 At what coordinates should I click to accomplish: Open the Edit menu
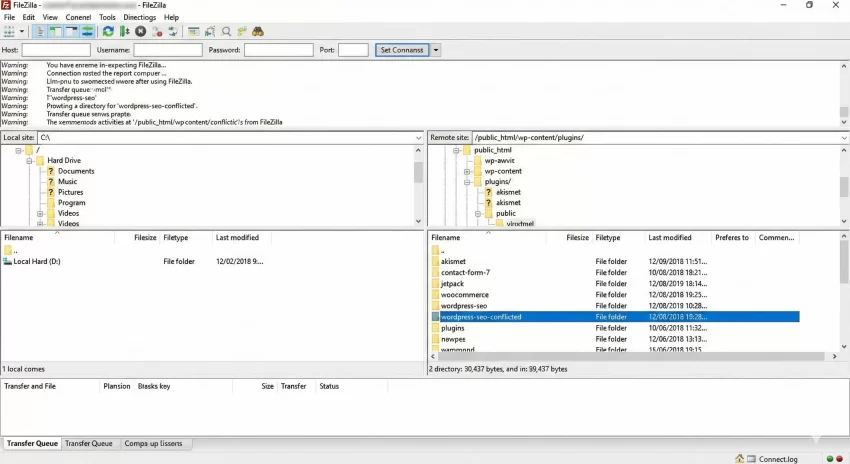[x=29, y=17]
